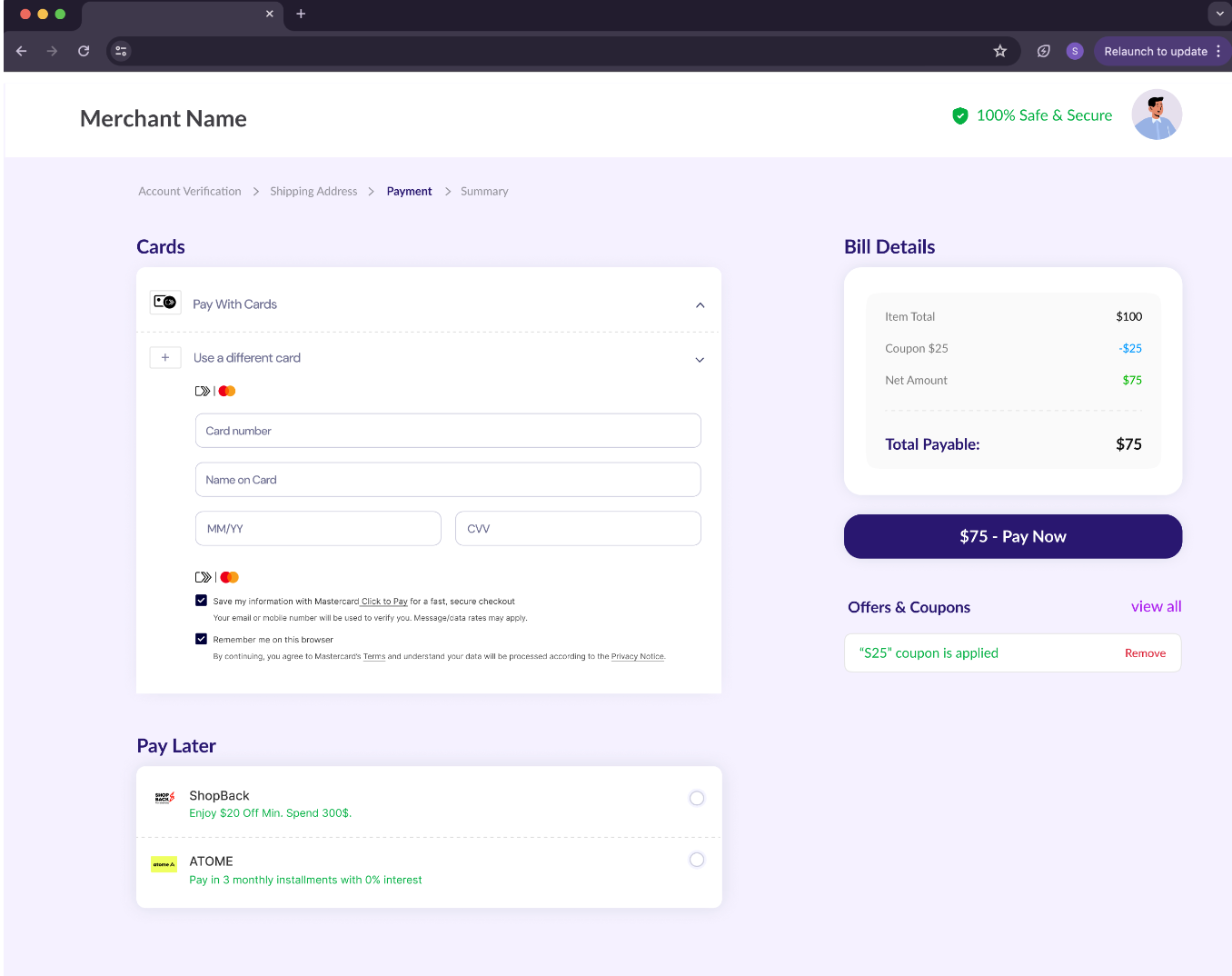Select ATOME pay later radio button

(x=697, y=860)
